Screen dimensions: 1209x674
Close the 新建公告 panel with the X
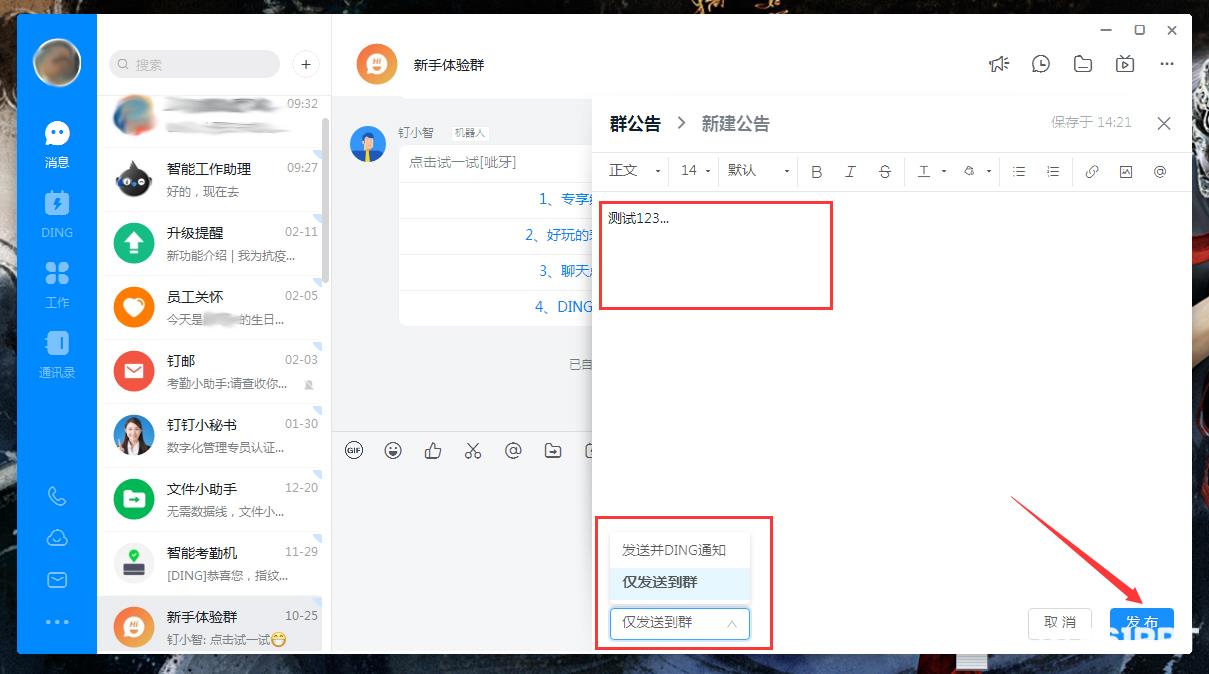tap(1164, 123)
